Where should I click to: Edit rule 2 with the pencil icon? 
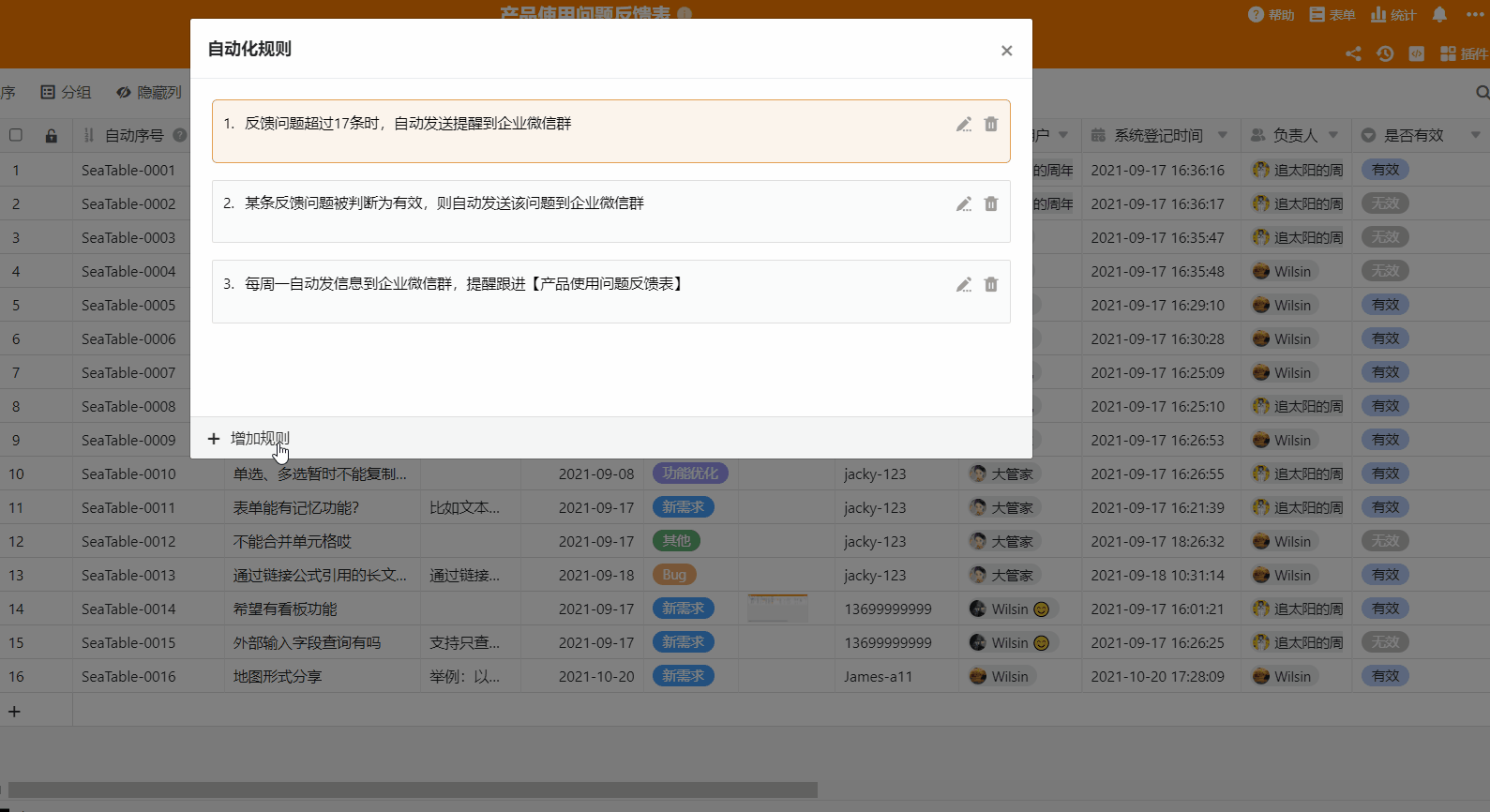963,203
